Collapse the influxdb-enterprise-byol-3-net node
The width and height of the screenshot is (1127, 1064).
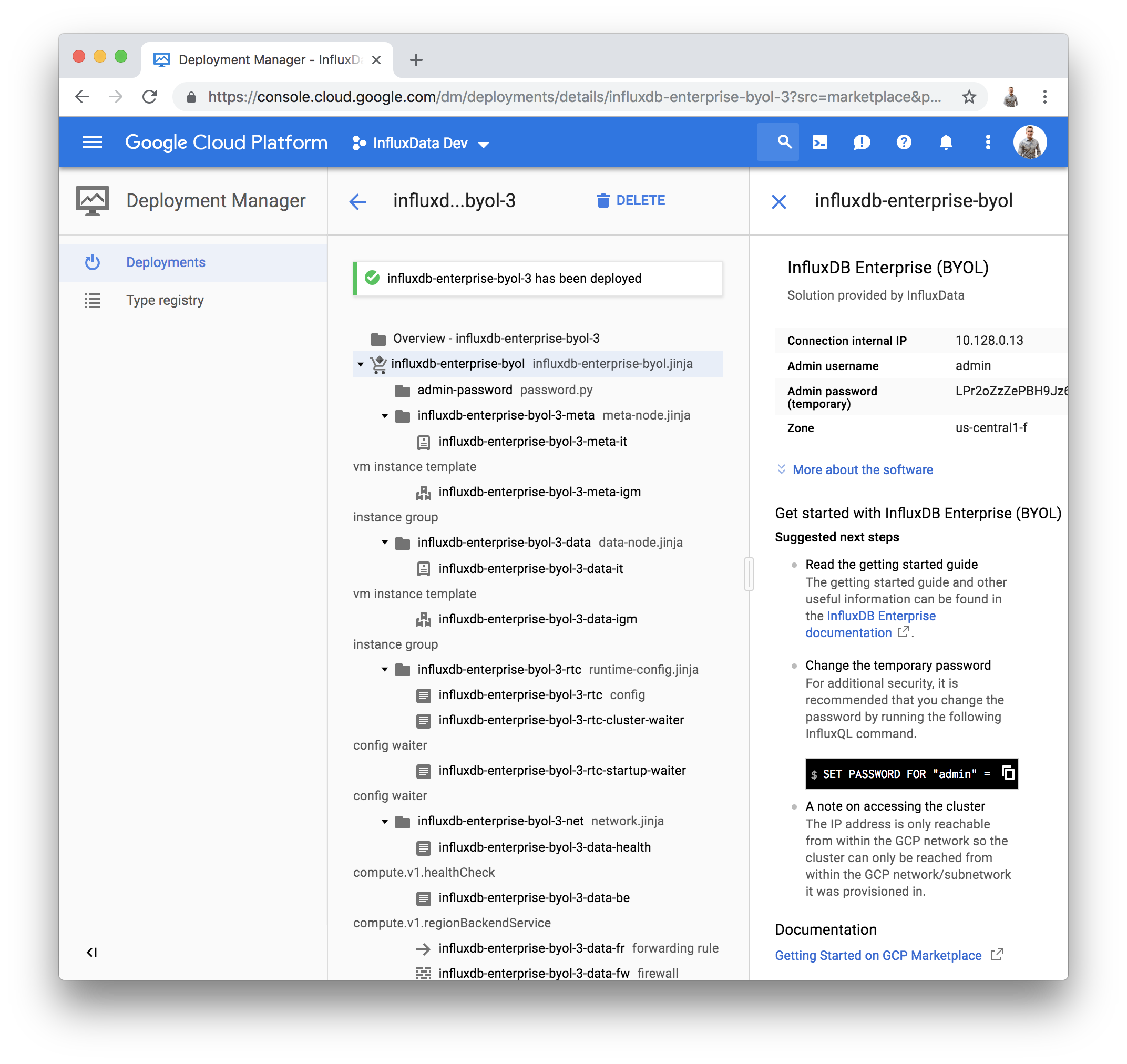pyautogui.click(x=385, y=822)
